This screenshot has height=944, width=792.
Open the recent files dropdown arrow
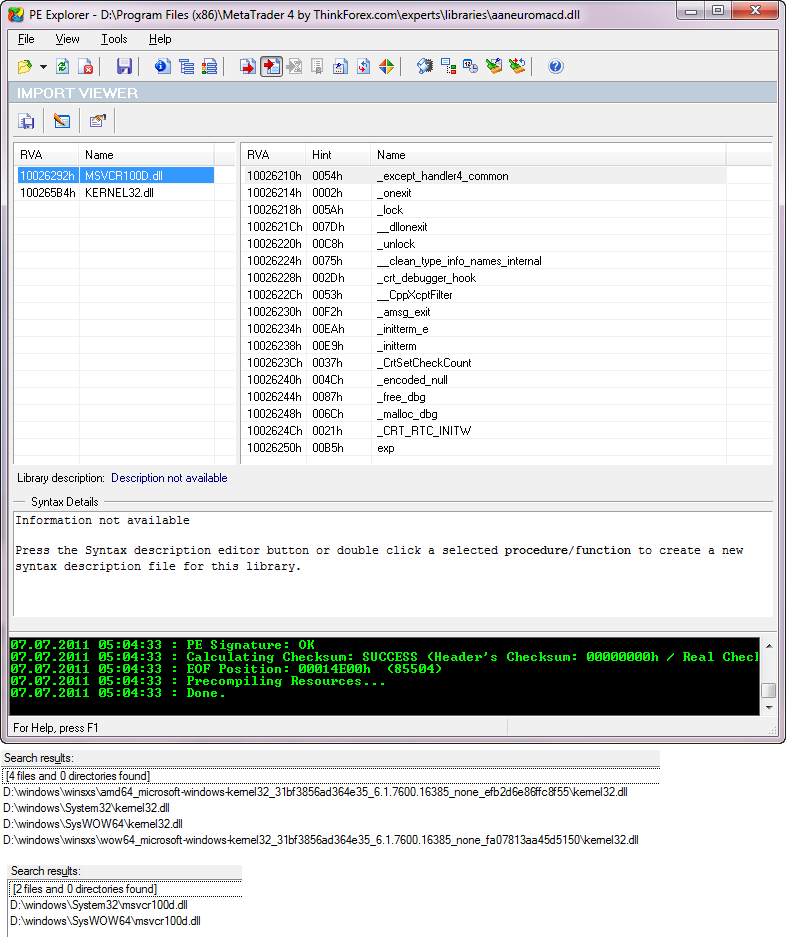coord(43,67)
